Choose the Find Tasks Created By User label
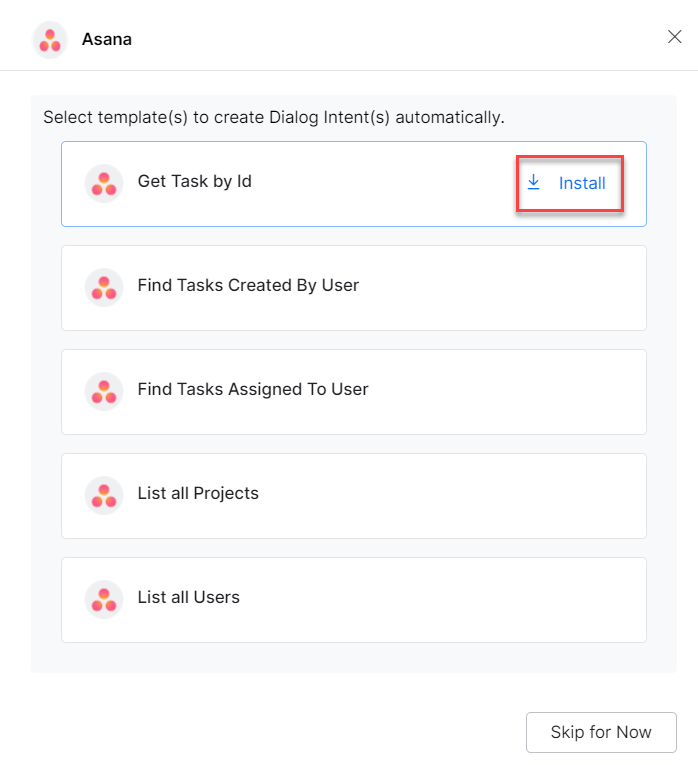 248,285
